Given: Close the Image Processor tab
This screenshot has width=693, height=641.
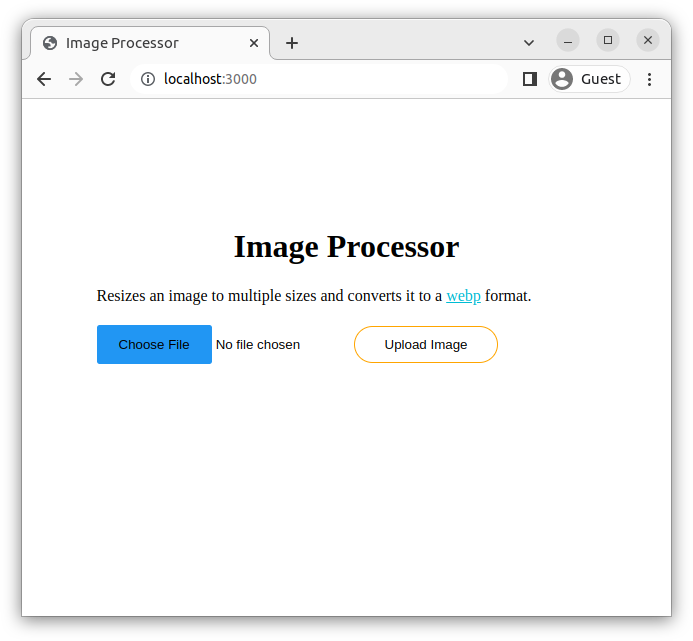Looking at the screenshot, I should pos(254,43).
